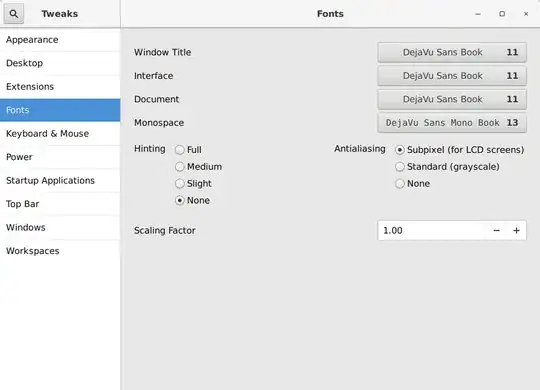The height and width of the screenshot is (390, 540).
Task: Open the search magnifier in Tweaks
Action: click(14, 14)
